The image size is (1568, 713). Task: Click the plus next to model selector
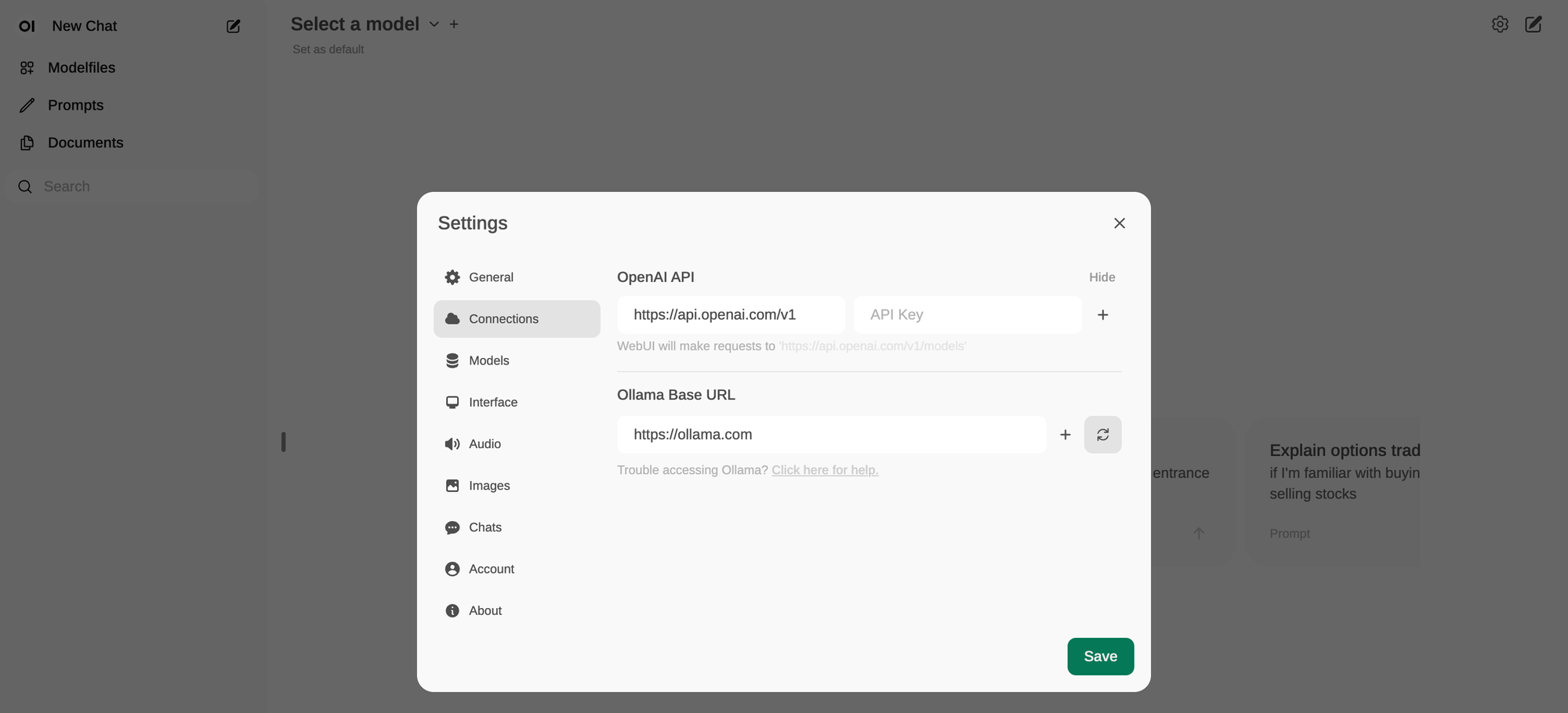point(453,24)
